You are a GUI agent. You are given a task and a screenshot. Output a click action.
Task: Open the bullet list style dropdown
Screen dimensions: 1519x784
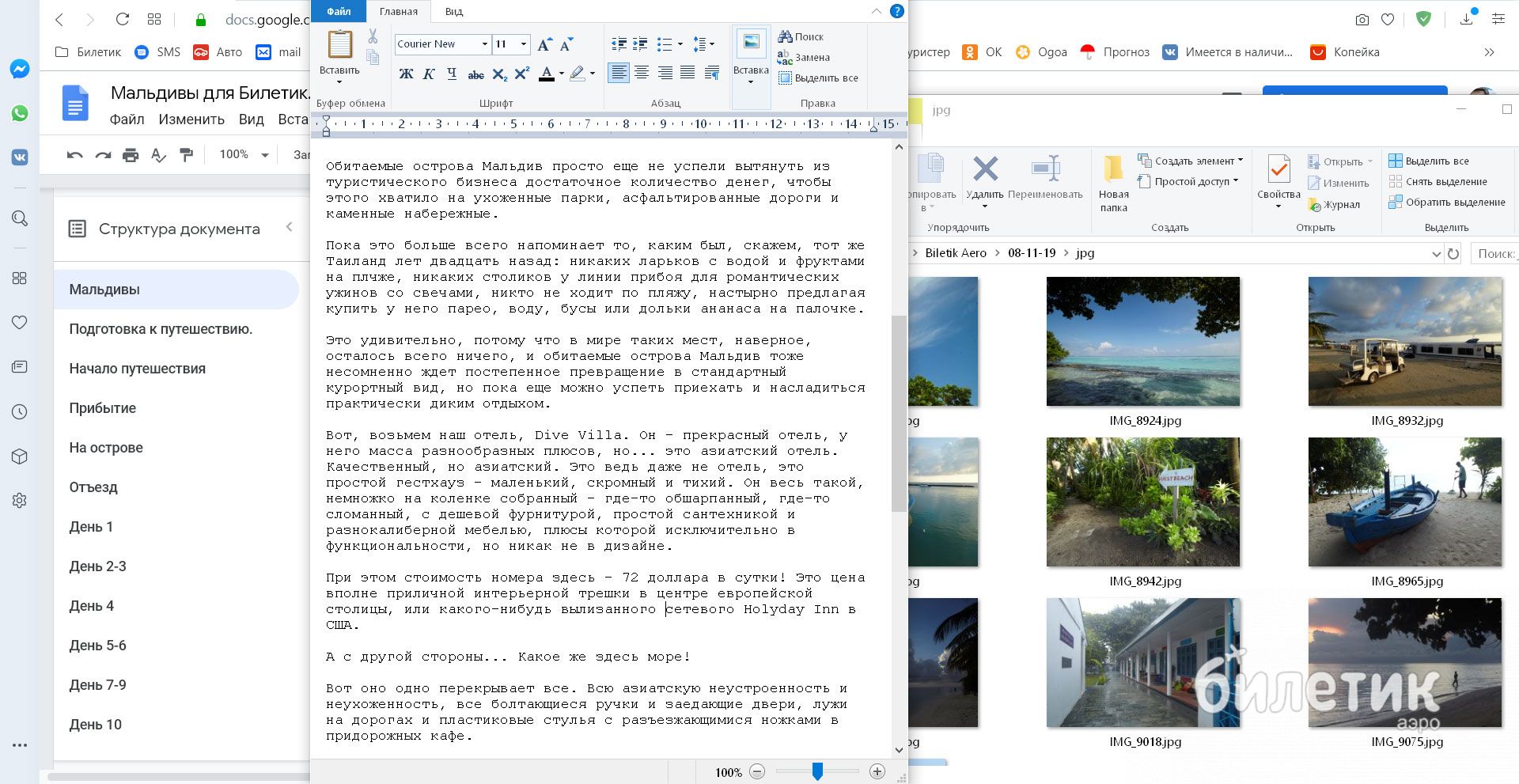point(680,44)
